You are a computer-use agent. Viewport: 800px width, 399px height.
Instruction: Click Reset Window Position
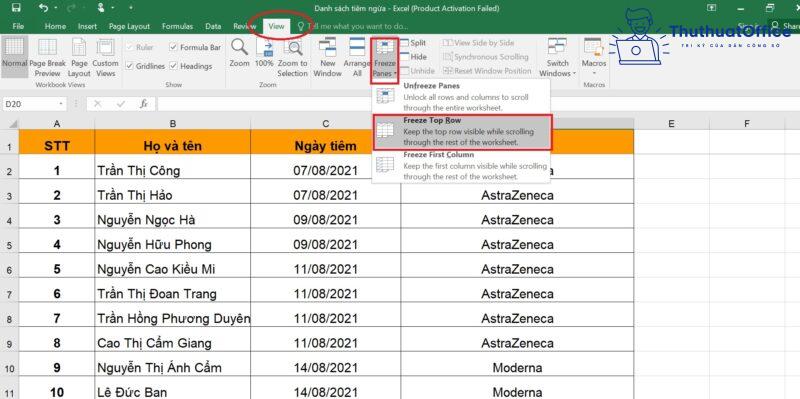tap(487, 71)
